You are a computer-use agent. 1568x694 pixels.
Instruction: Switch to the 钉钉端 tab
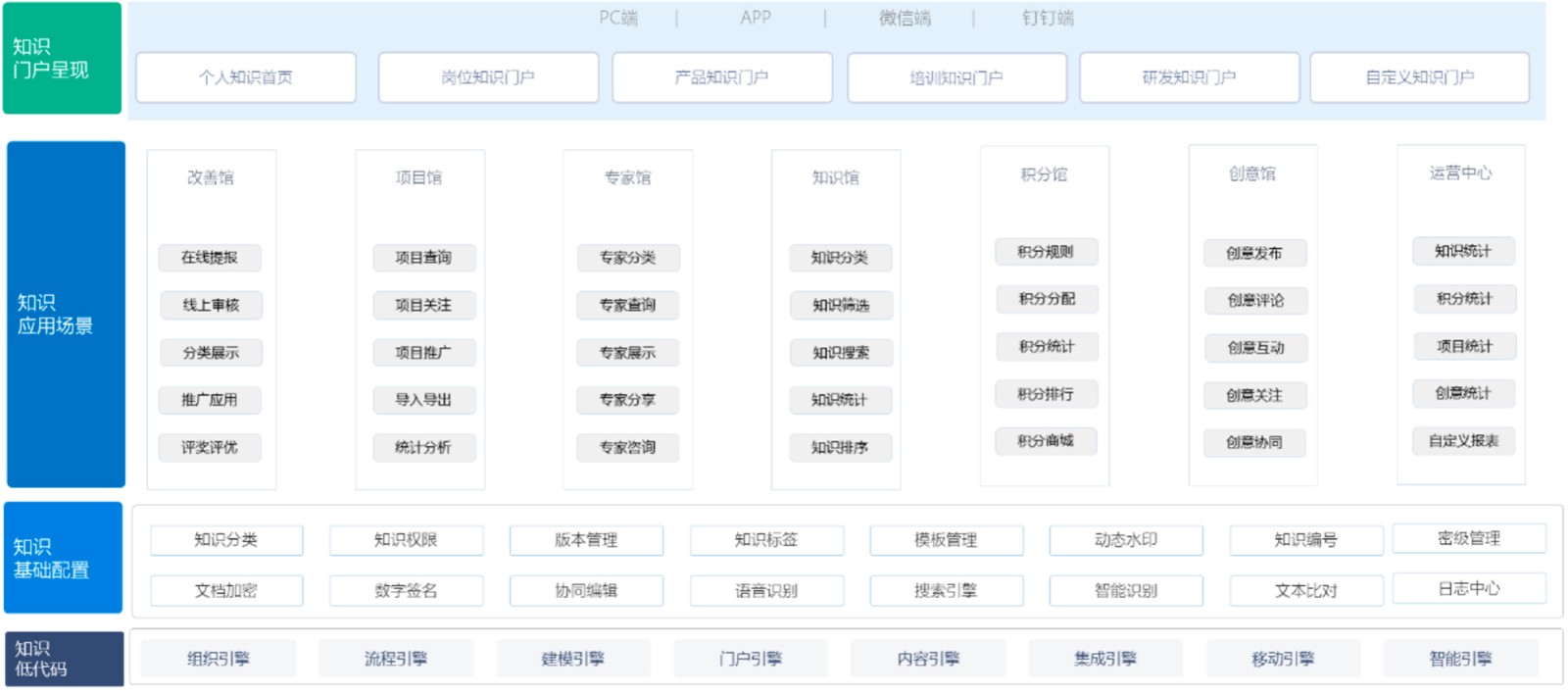[1048, 18]
